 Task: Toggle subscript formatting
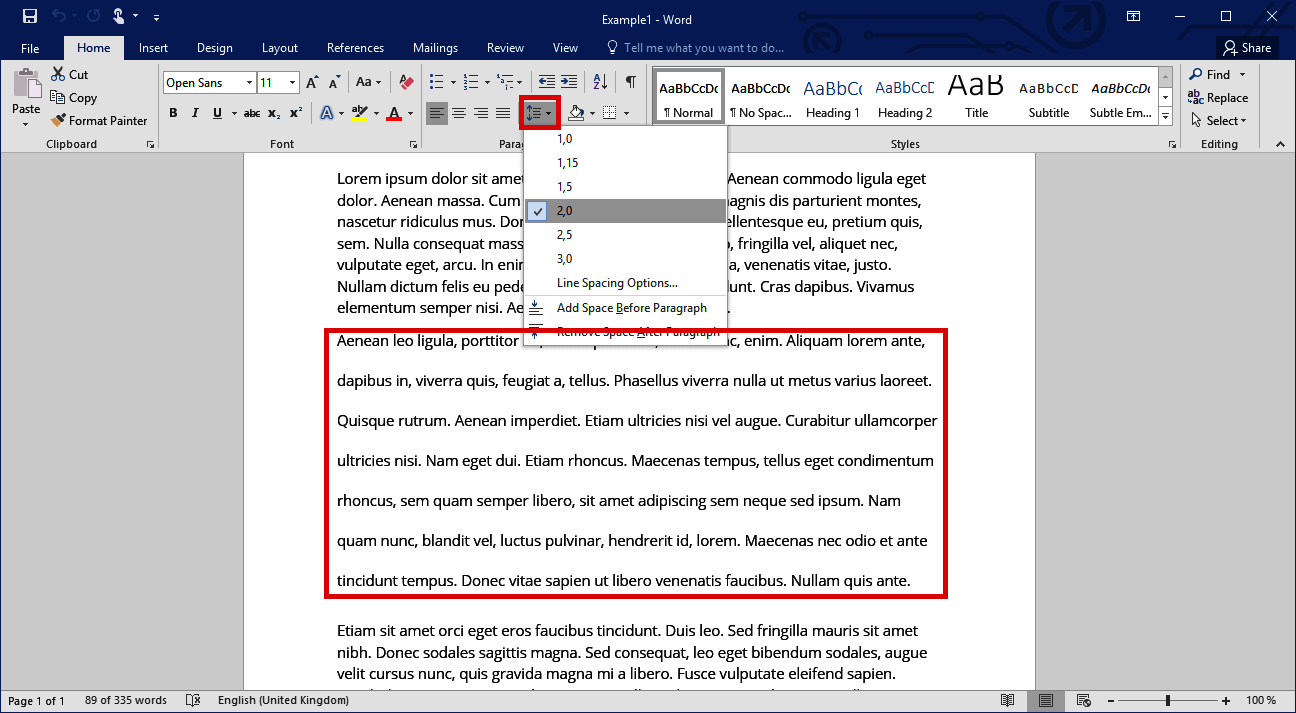click(x=273, y=112)
